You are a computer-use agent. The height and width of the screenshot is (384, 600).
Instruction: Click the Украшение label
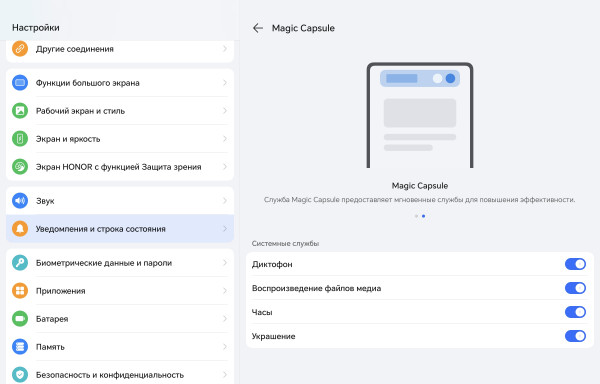click(x=274, y=337)
